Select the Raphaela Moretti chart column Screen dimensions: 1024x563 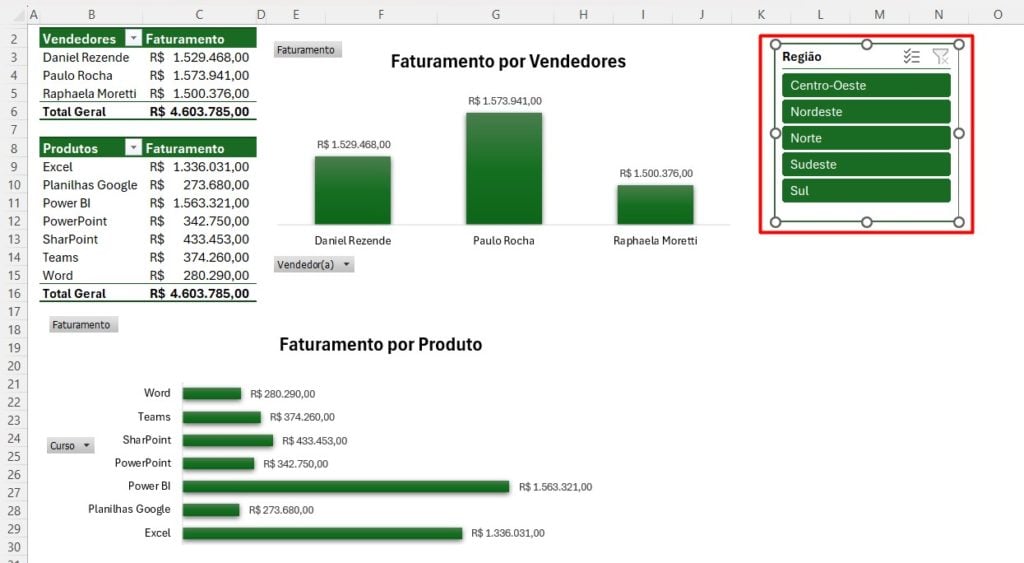tap(656, 204)
